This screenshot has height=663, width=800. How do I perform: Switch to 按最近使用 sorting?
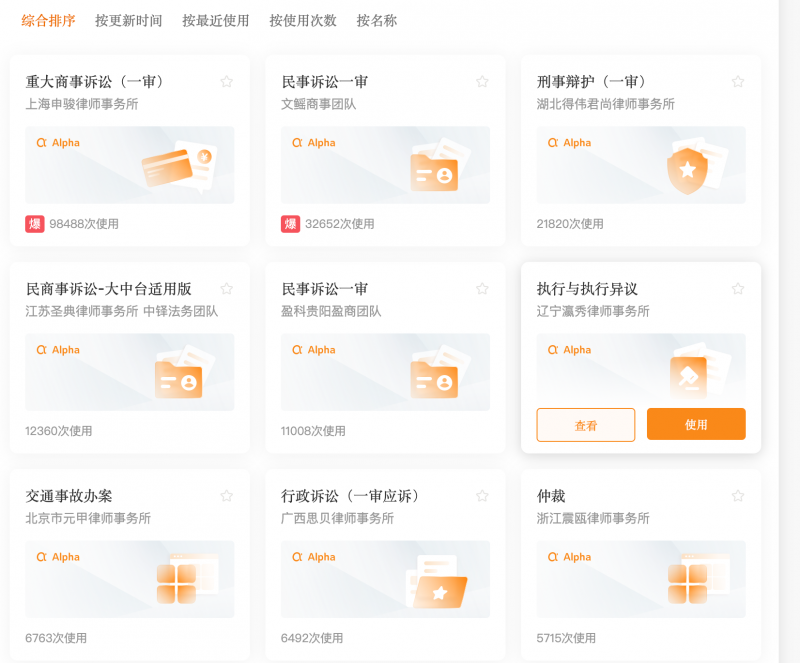point(215,20)
